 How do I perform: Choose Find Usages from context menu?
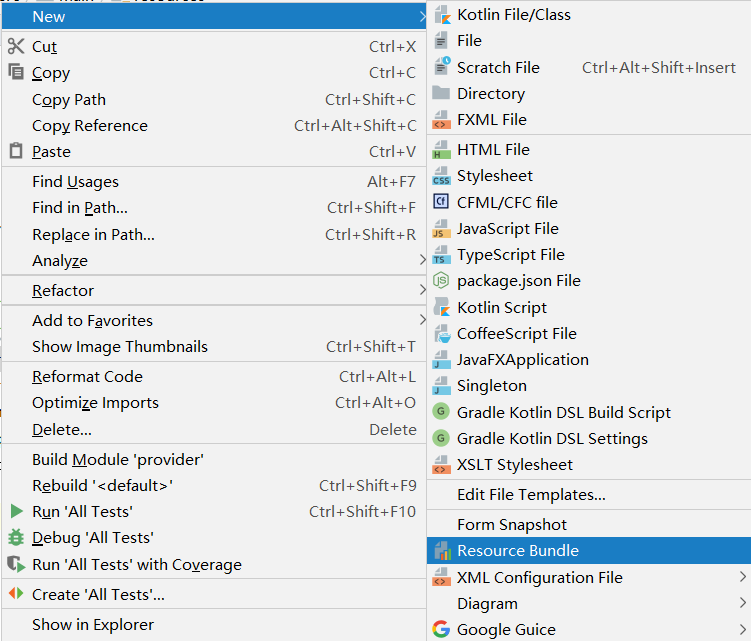coord(214,182)
